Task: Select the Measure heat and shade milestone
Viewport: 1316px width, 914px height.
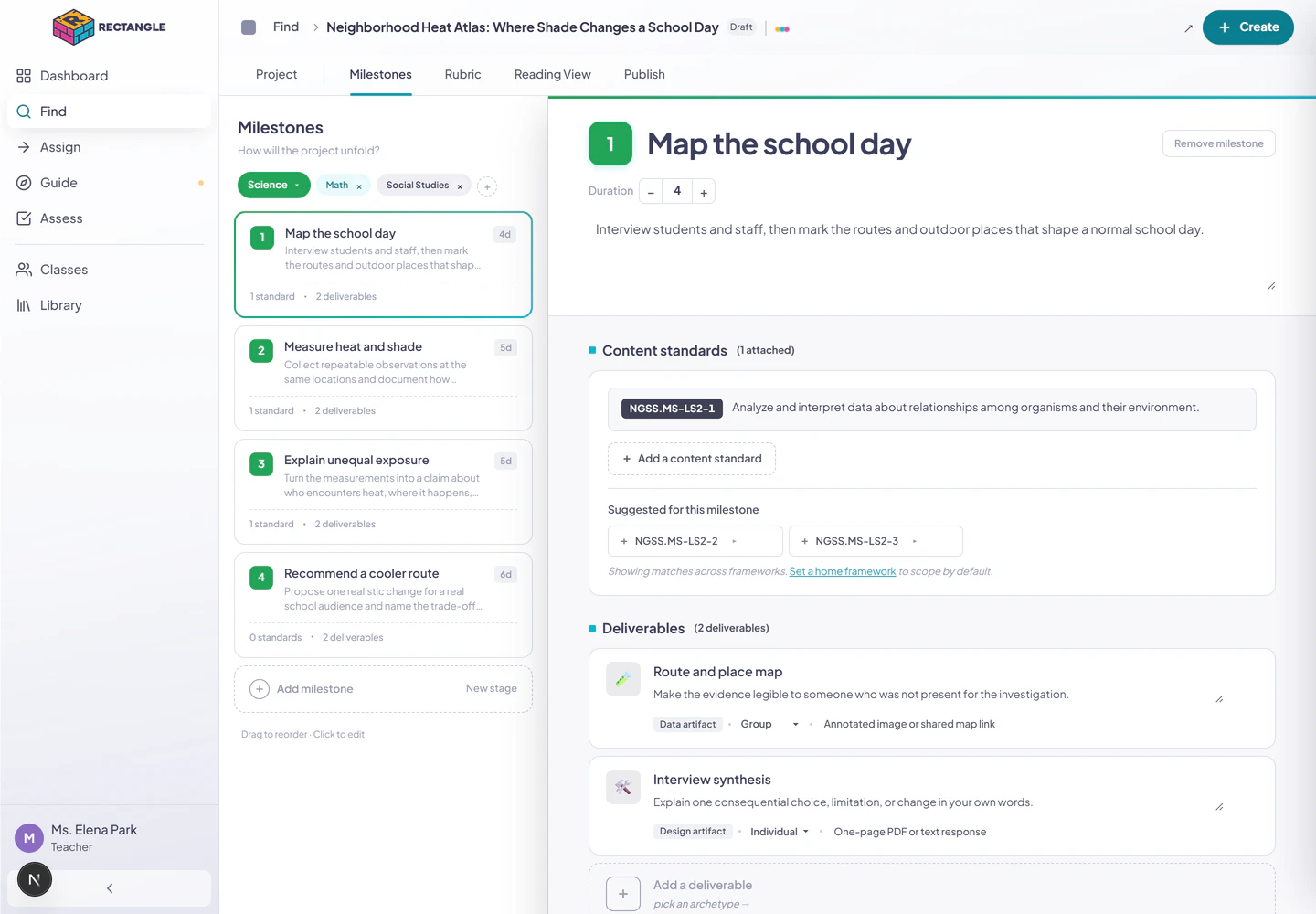Action: pos(383,378)
